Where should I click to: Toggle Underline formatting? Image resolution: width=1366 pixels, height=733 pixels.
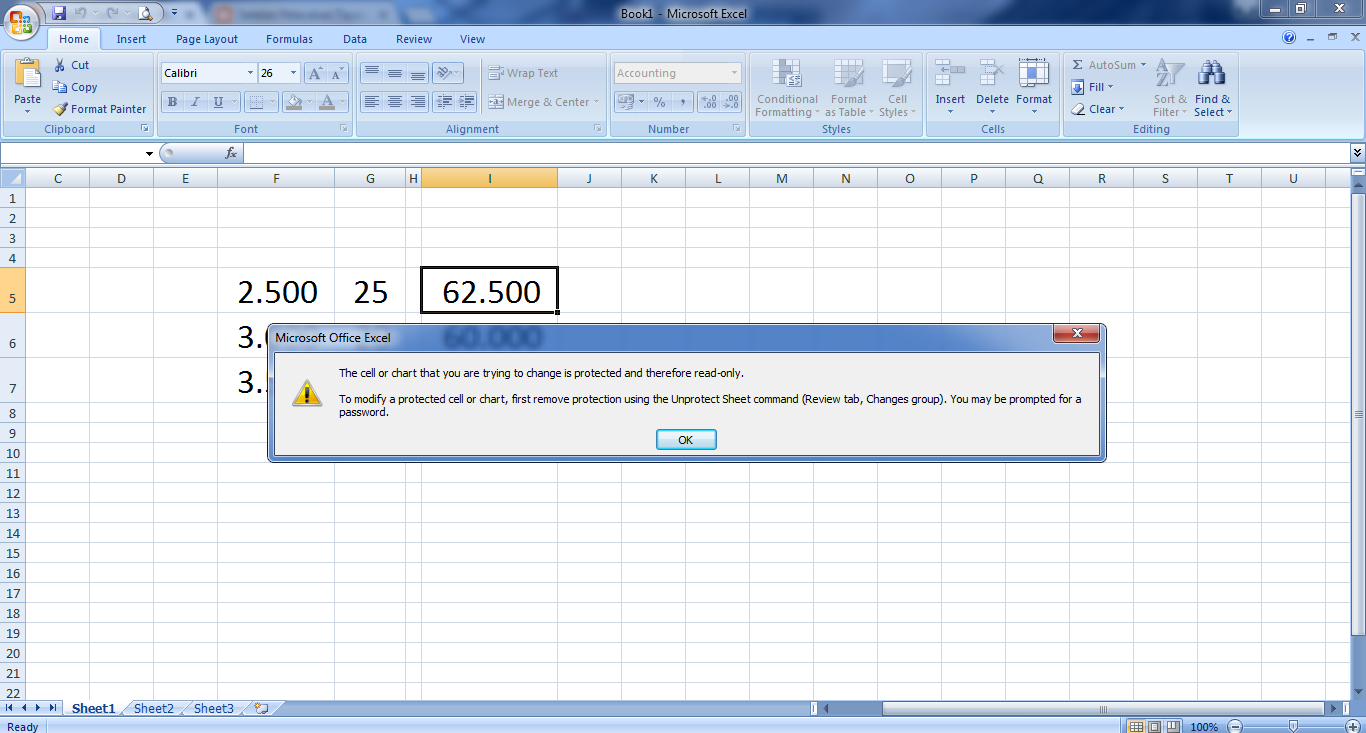pos(218,102)
